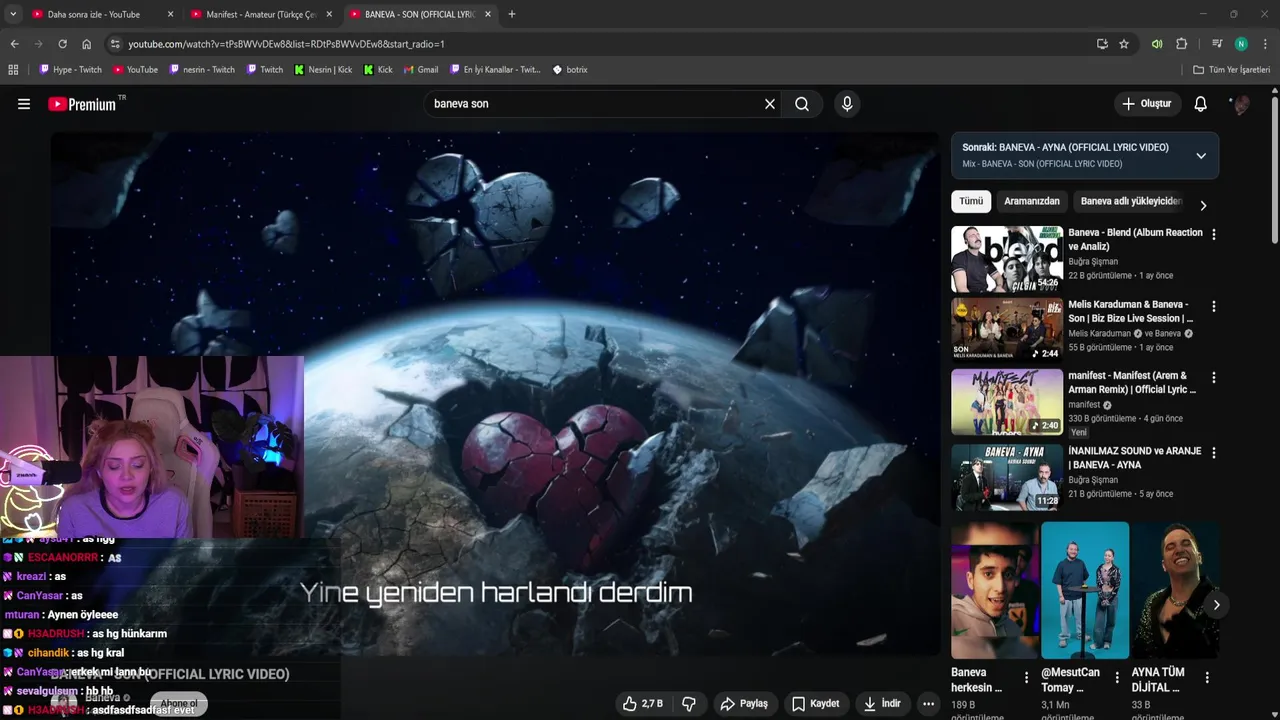
Task: Open BANEVA - AYNA reaction thumbnail
Action: pos(1007,476)
